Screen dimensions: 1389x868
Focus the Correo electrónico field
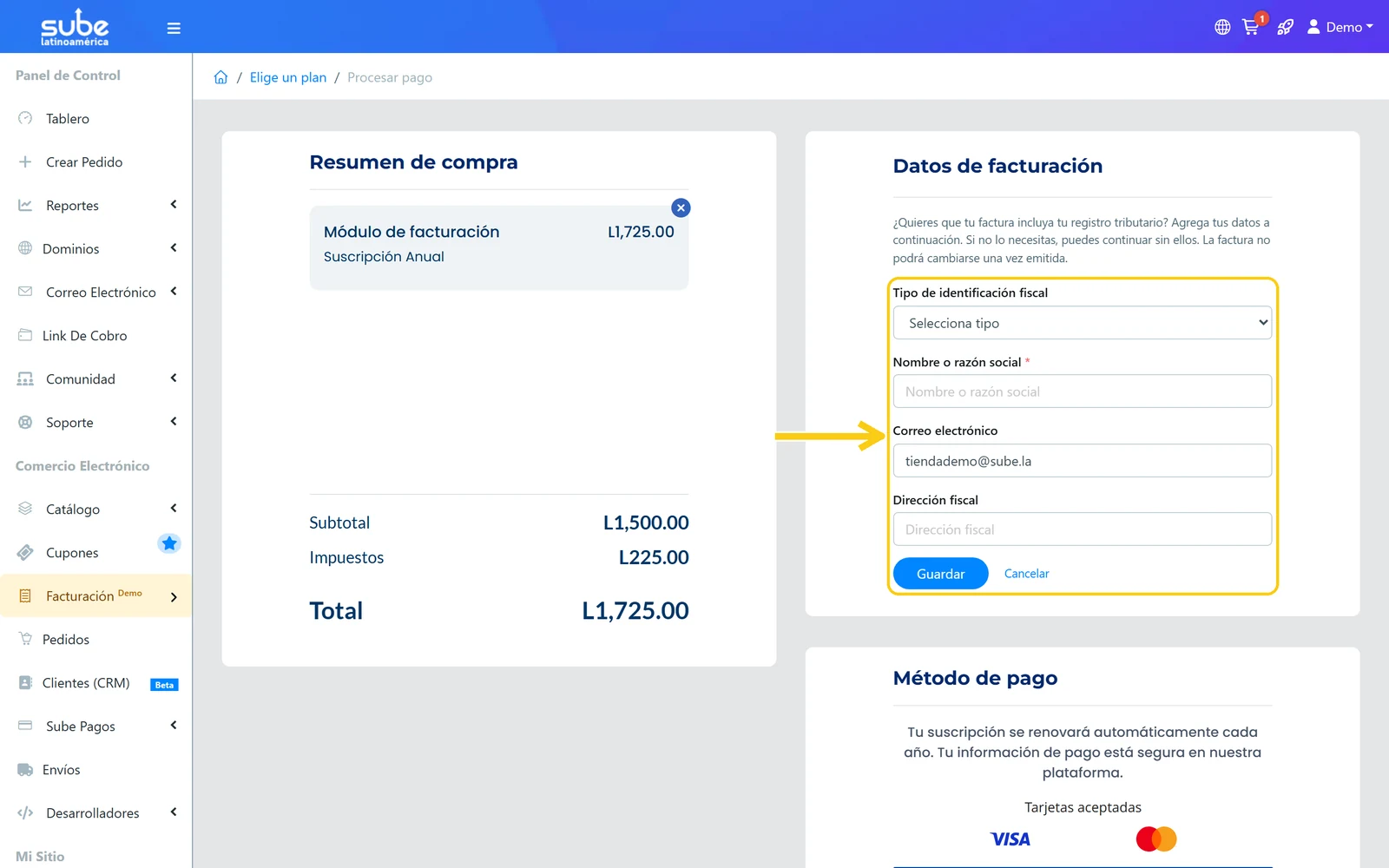coord(1082,461)
